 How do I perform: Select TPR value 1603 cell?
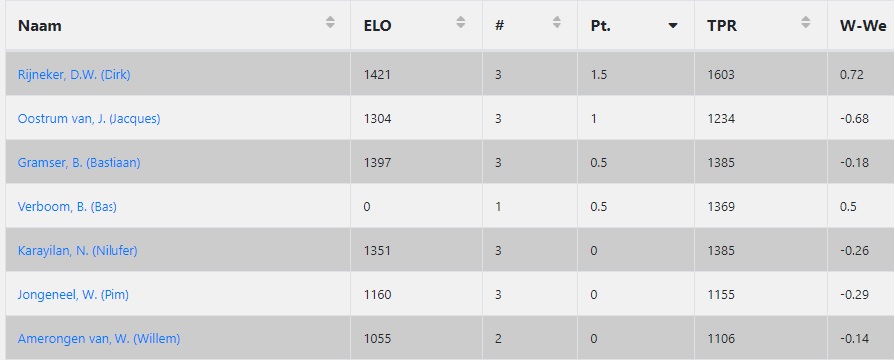point(761,74)
